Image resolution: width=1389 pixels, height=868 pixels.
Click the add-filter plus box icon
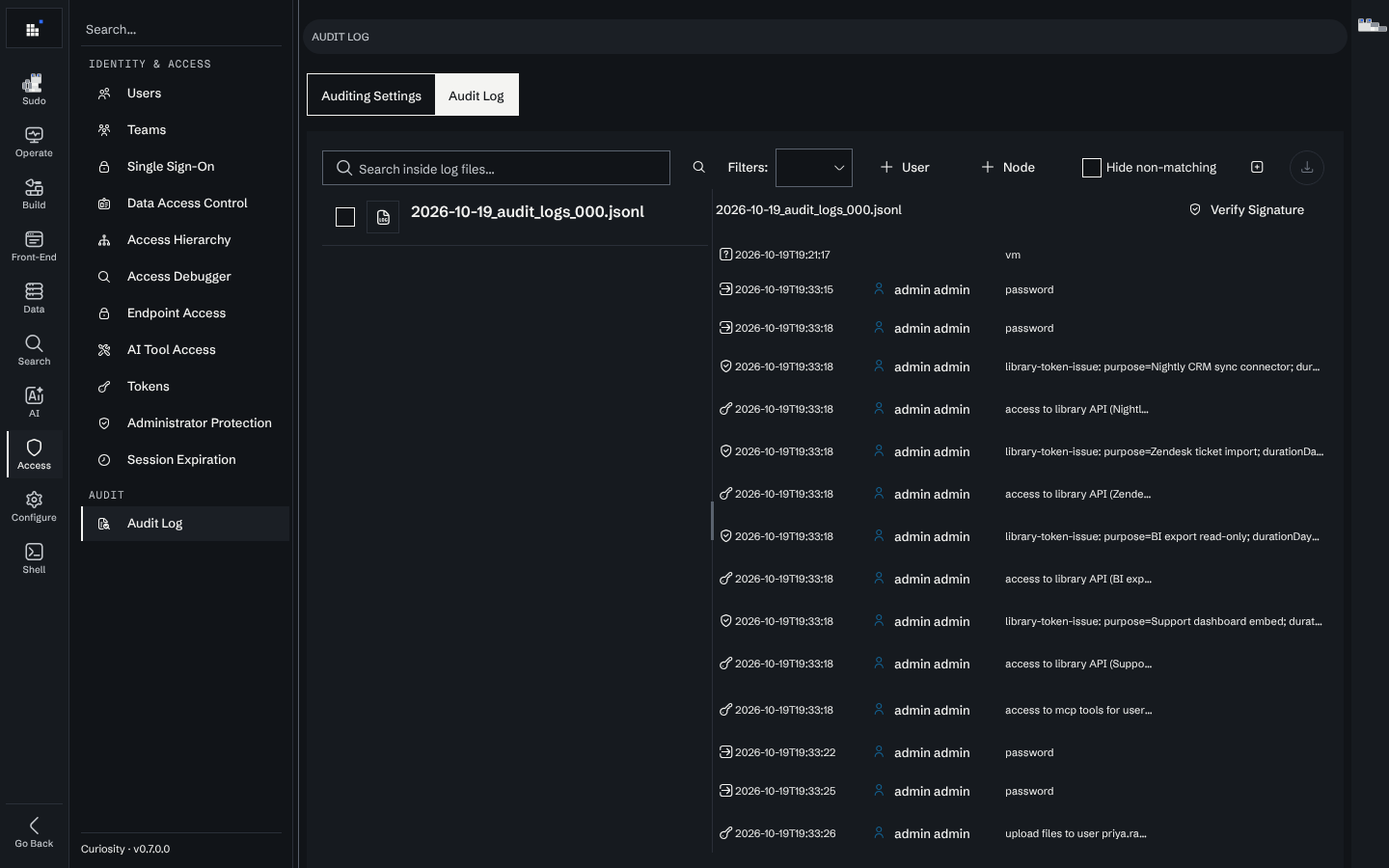(1257, 168)
